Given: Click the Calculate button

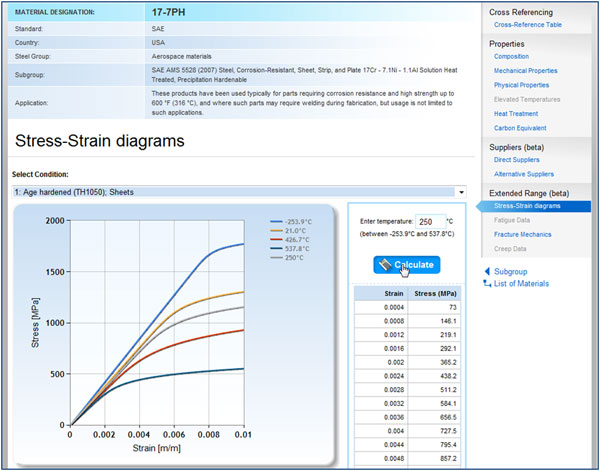Looking at the screenshot, I should coord(406,265).
